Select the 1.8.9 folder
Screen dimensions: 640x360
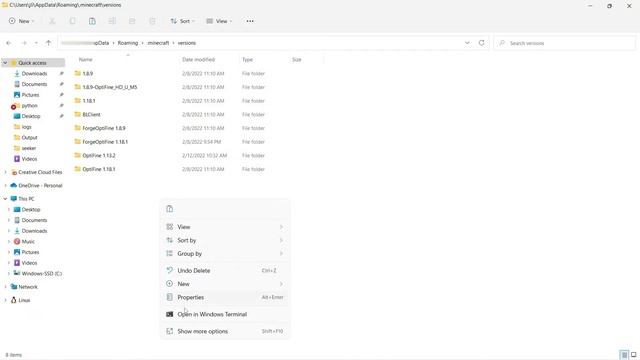tap(87, 73)
